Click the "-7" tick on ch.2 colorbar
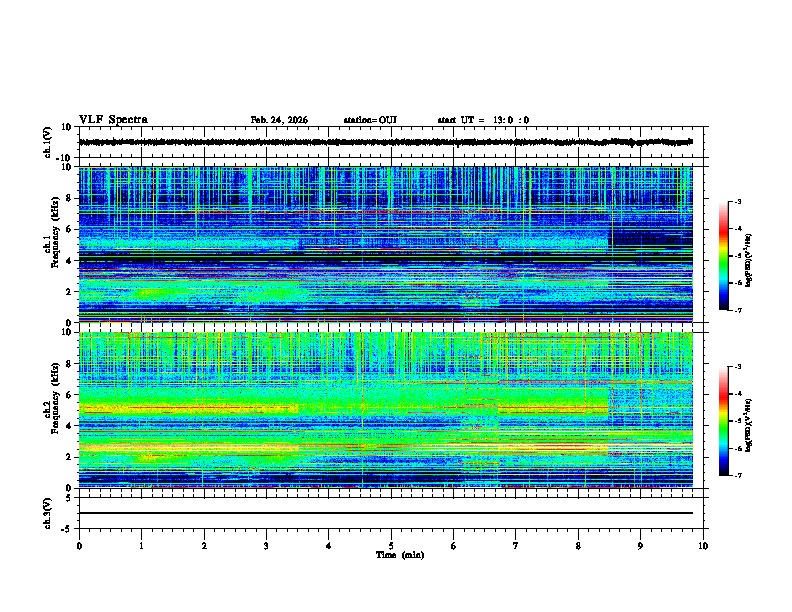The image size is (792, 612). pyautogui.click(x=737, y=475)
